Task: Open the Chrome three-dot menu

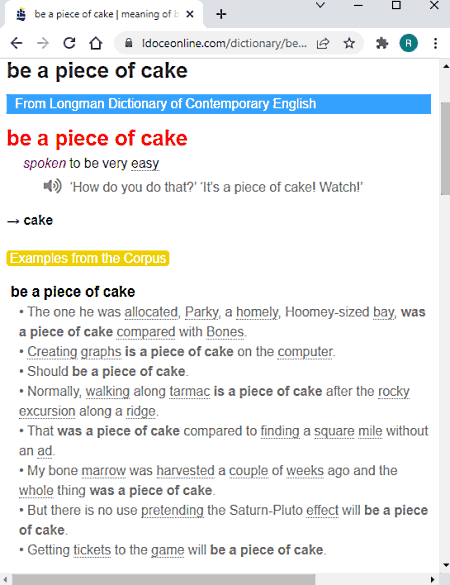Action: [435, 44]
